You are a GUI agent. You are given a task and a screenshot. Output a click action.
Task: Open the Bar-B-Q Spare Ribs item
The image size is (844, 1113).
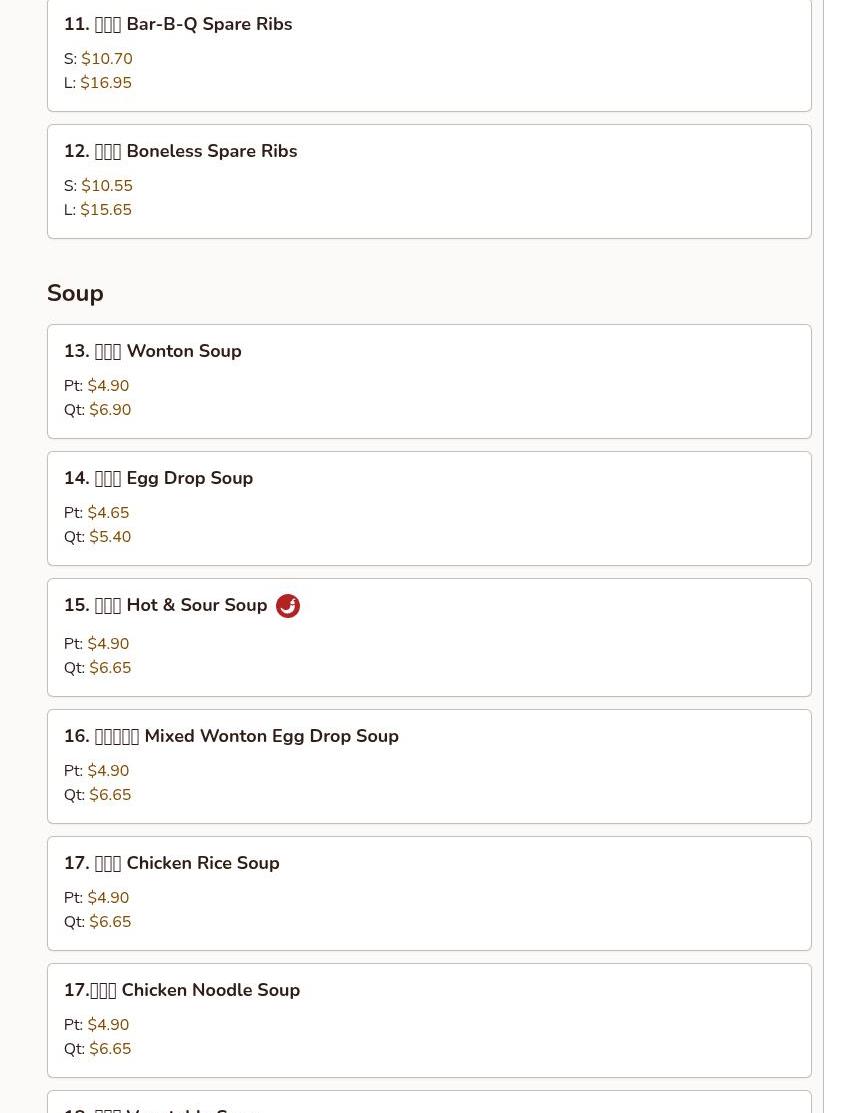click(x=178, y=24)
